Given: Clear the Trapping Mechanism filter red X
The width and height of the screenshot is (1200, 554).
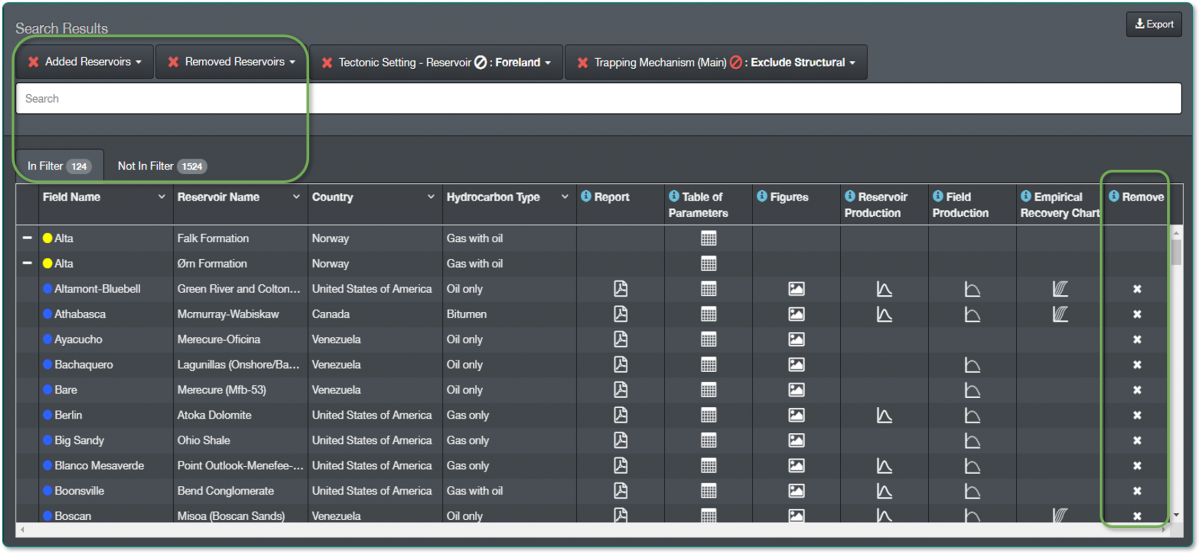Looking at the screenshot, I should click(582, 62).
